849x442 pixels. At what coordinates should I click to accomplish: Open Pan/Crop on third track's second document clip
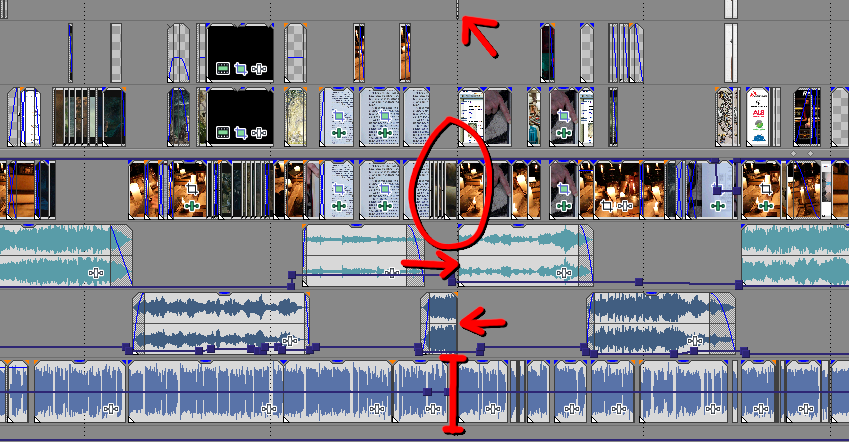tap(385, 189)
